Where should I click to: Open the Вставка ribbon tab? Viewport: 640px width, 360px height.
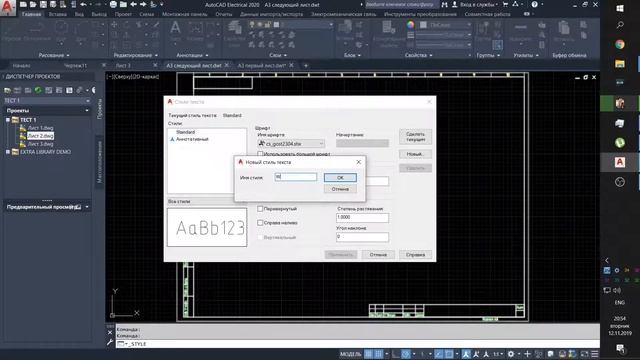[58, 14]
